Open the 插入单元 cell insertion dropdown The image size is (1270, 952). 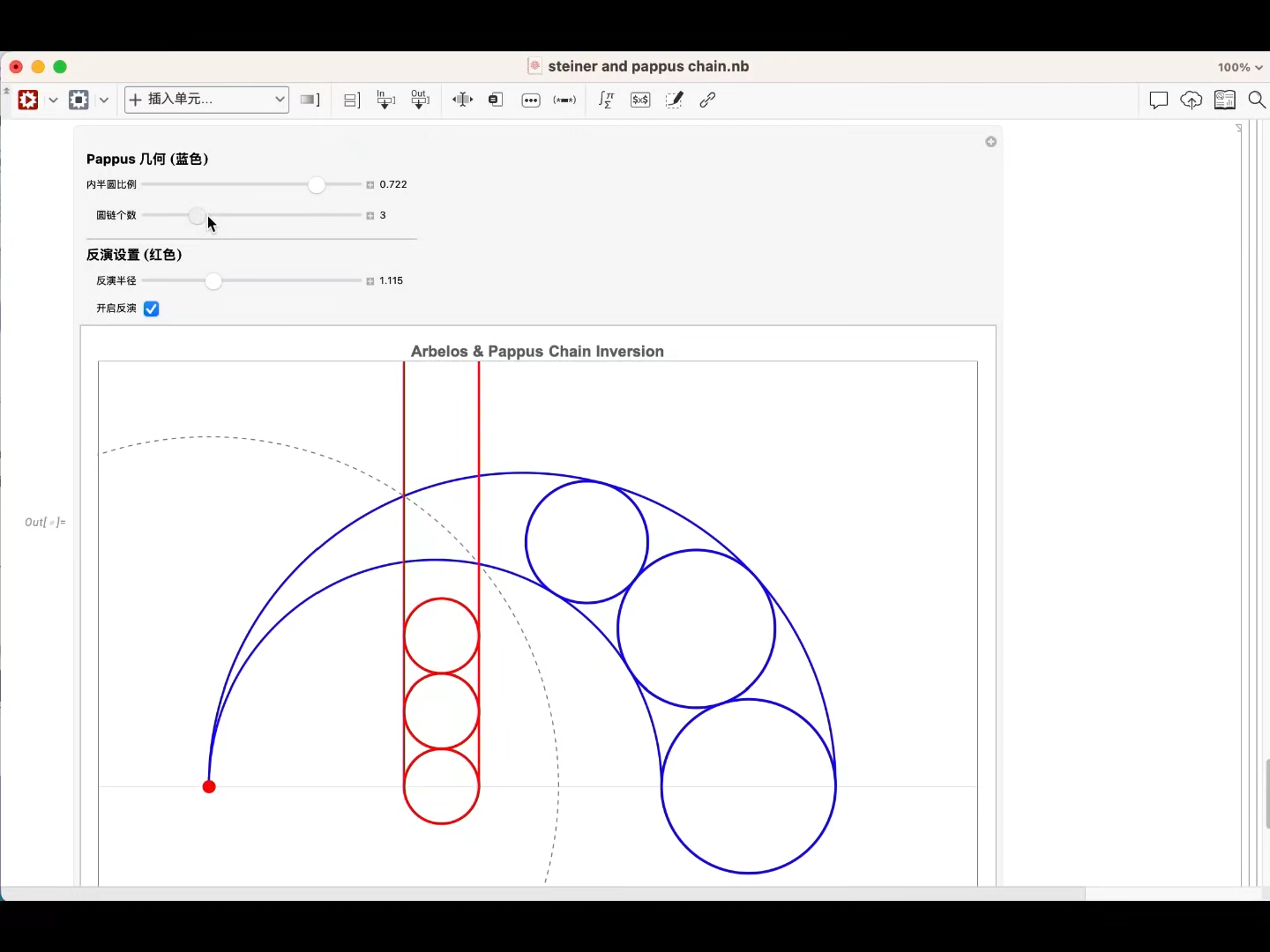(207, 100)
